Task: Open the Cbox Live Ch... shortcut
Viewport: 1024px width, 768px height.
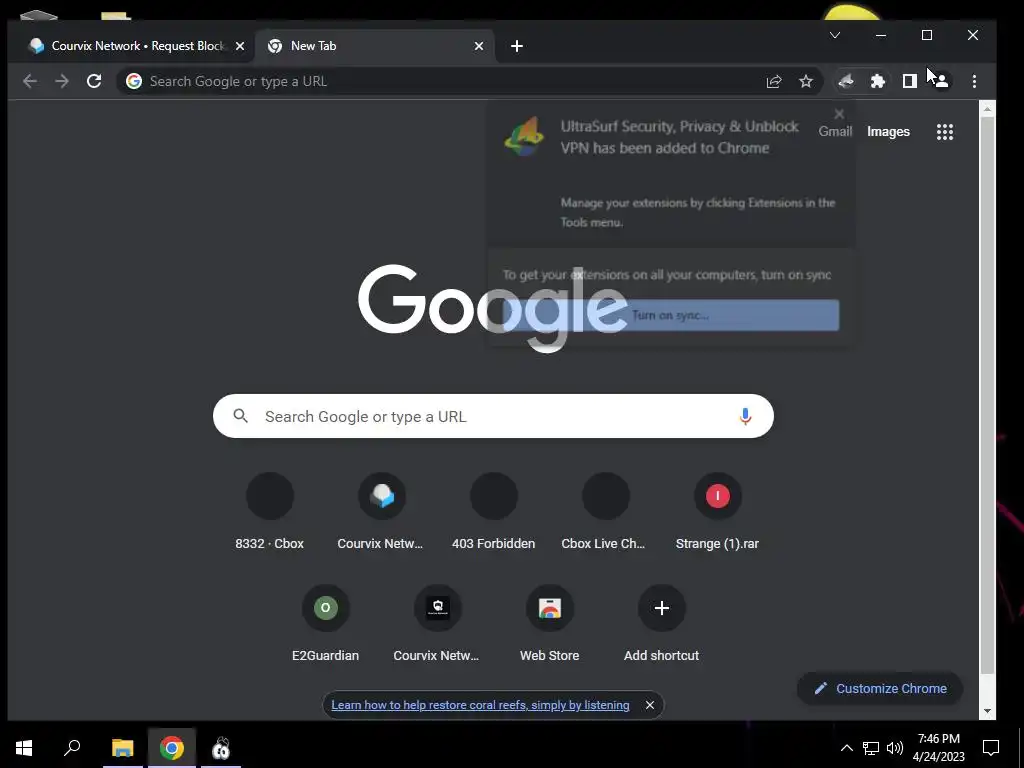Action: (605, 511)
